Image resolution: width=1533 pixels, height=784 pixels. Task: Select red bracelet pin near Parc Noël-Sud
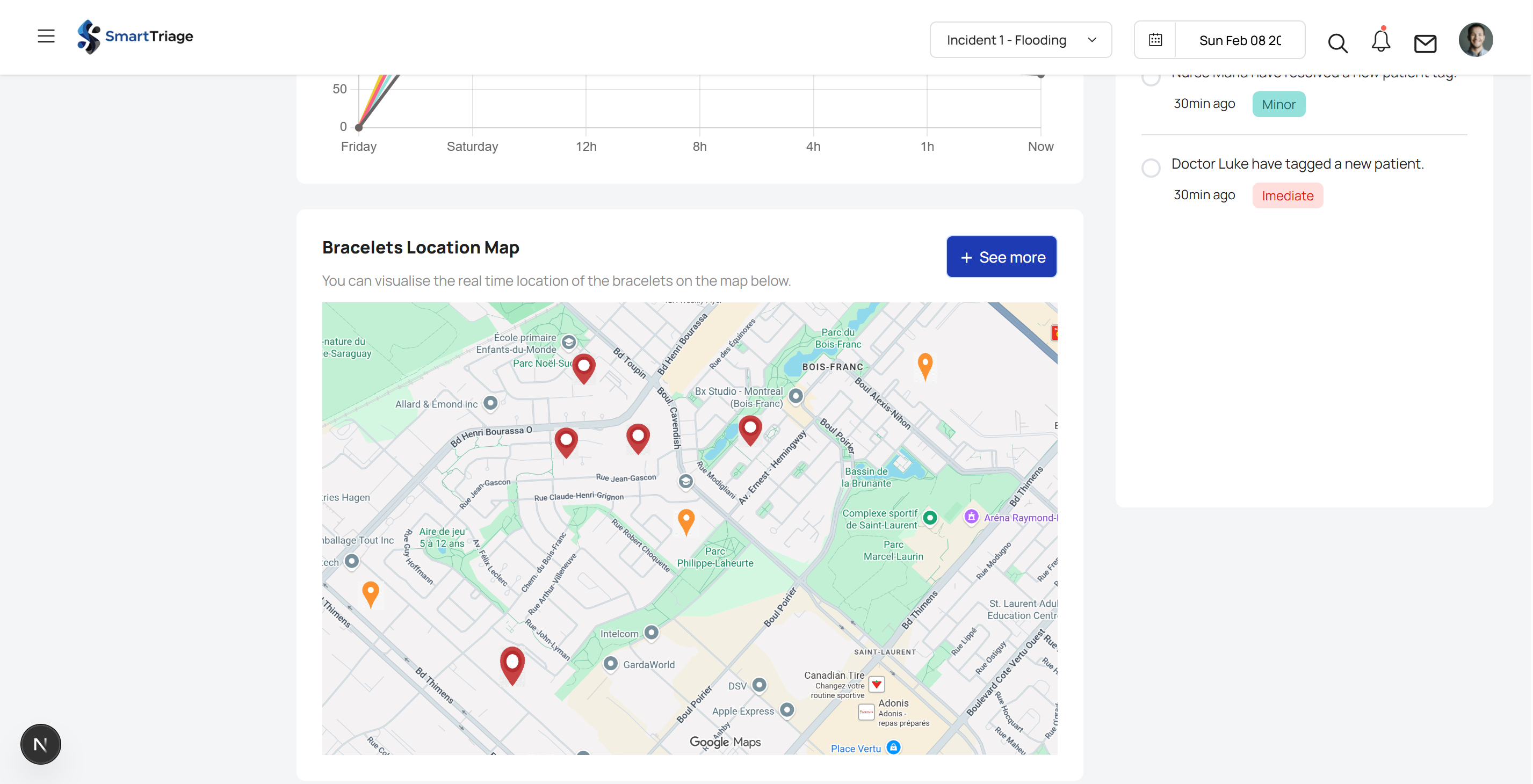pyautogui.click(x=584, y=367)
